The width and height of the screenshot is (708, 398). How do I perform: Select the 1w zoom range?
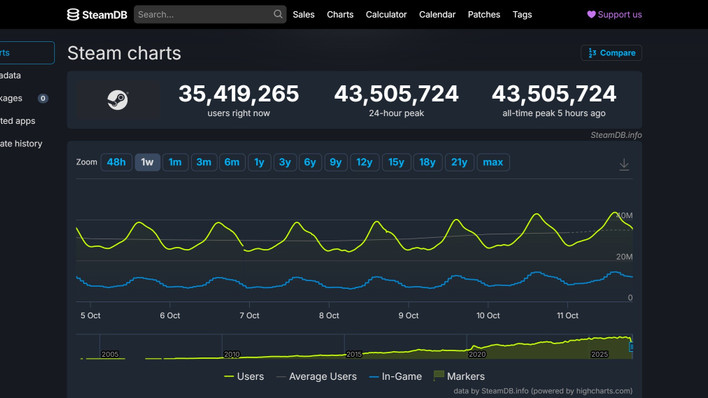(147, 162)
